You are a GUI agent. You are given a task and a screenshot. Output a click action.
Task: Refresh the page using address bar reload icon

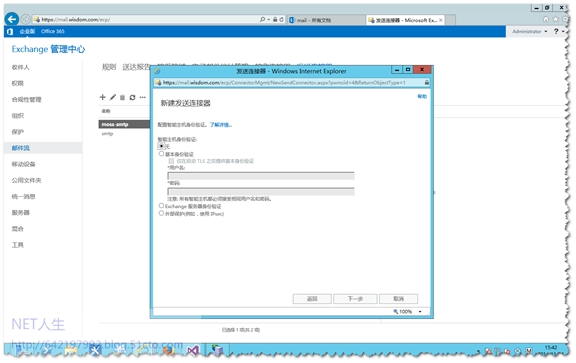tap(281, 19)
